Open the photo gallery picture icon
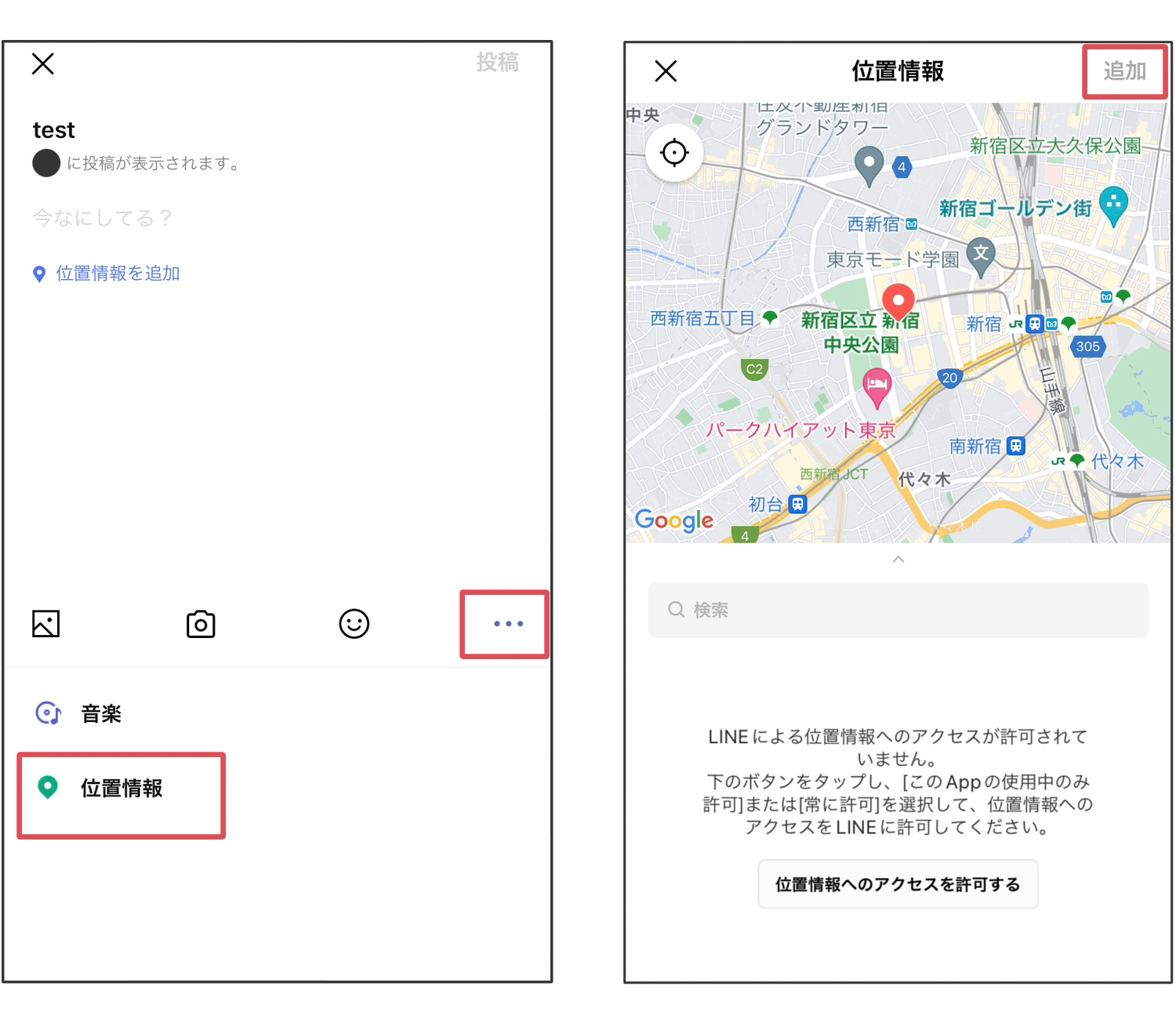 click(45, 624)
